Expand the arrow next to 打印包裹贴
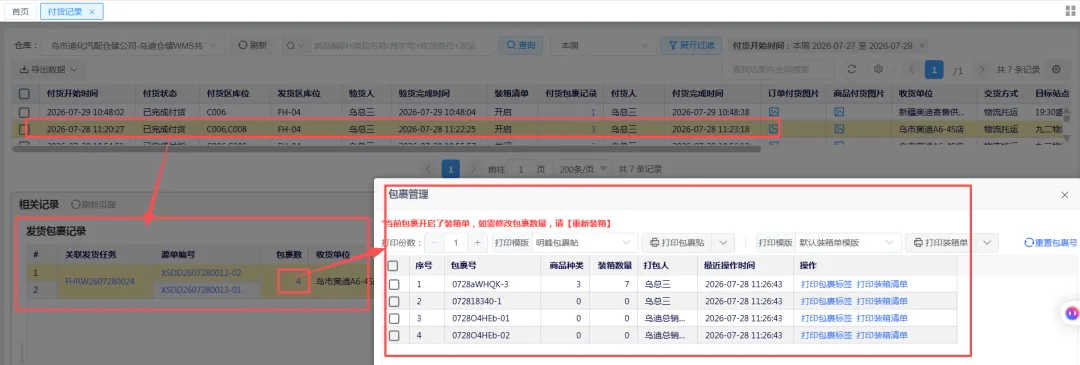The width and height of the screenshot is (1080, 365). (x=723, y=242)
